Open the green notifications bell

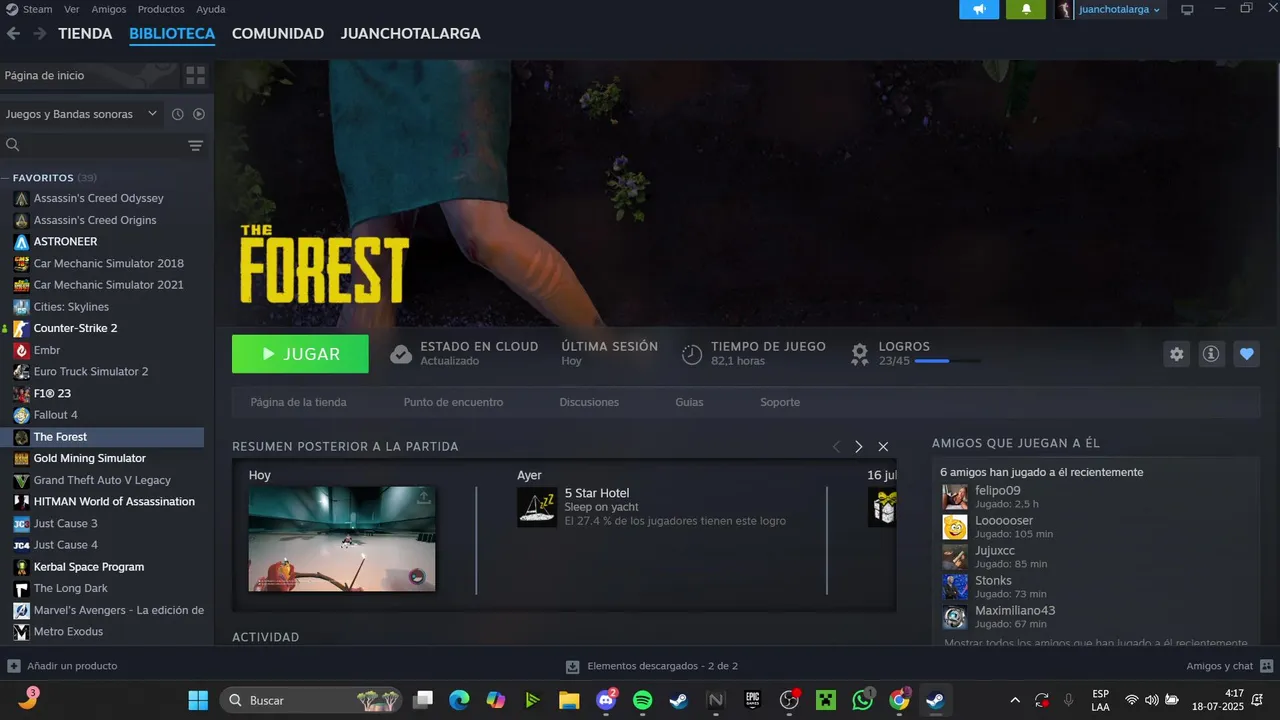tap(1026, 9)
